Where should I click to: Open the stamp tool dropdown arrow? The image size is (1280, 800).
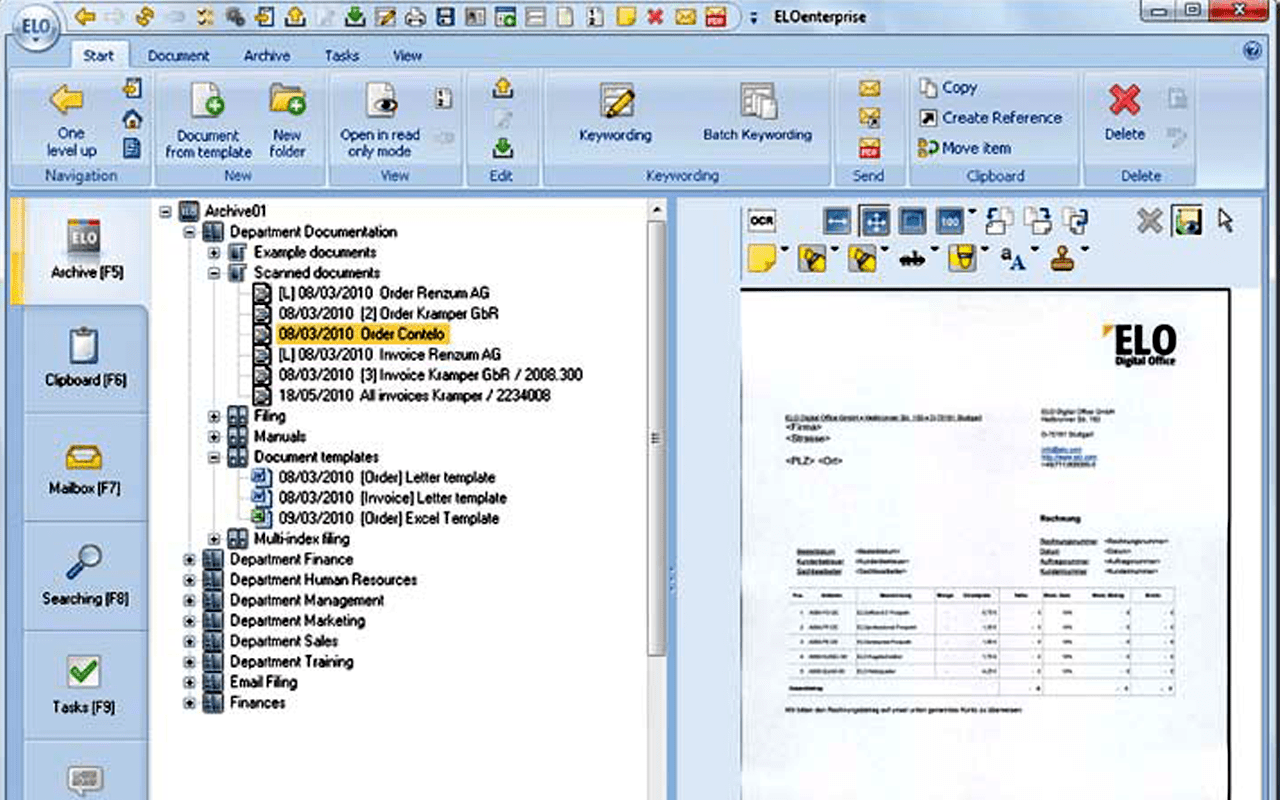click(x=1085, y=250)
